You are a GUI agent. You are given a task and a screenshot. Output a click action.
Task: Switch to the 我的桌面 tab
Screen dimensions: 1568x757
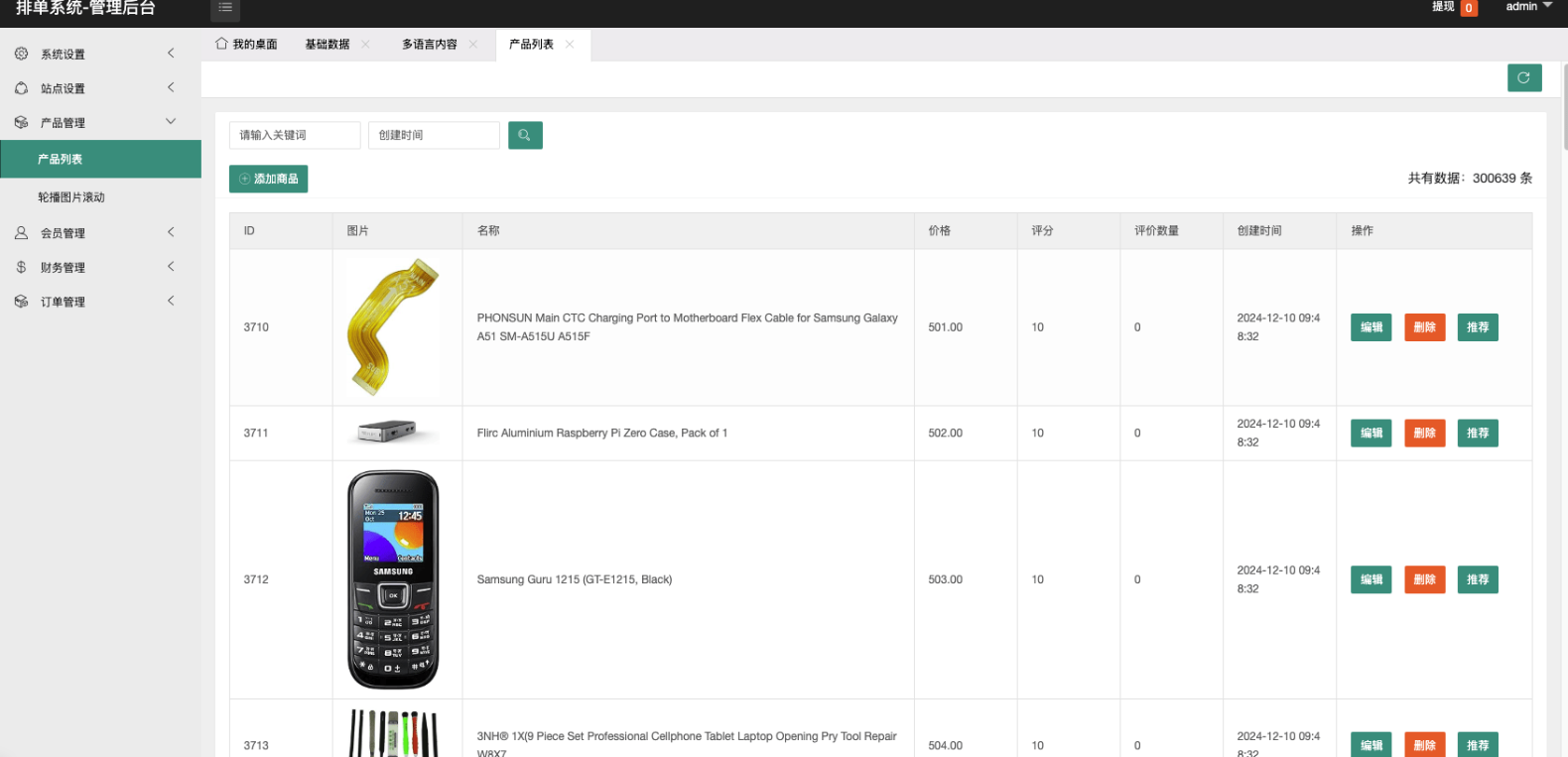coord(246,45)
